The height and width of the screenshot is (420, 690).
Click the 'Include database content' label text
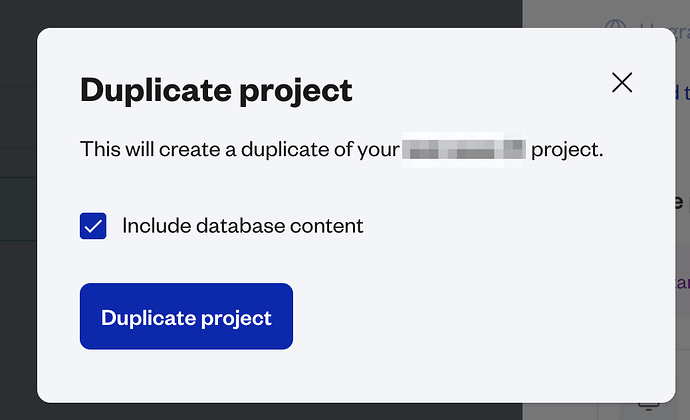242,226
